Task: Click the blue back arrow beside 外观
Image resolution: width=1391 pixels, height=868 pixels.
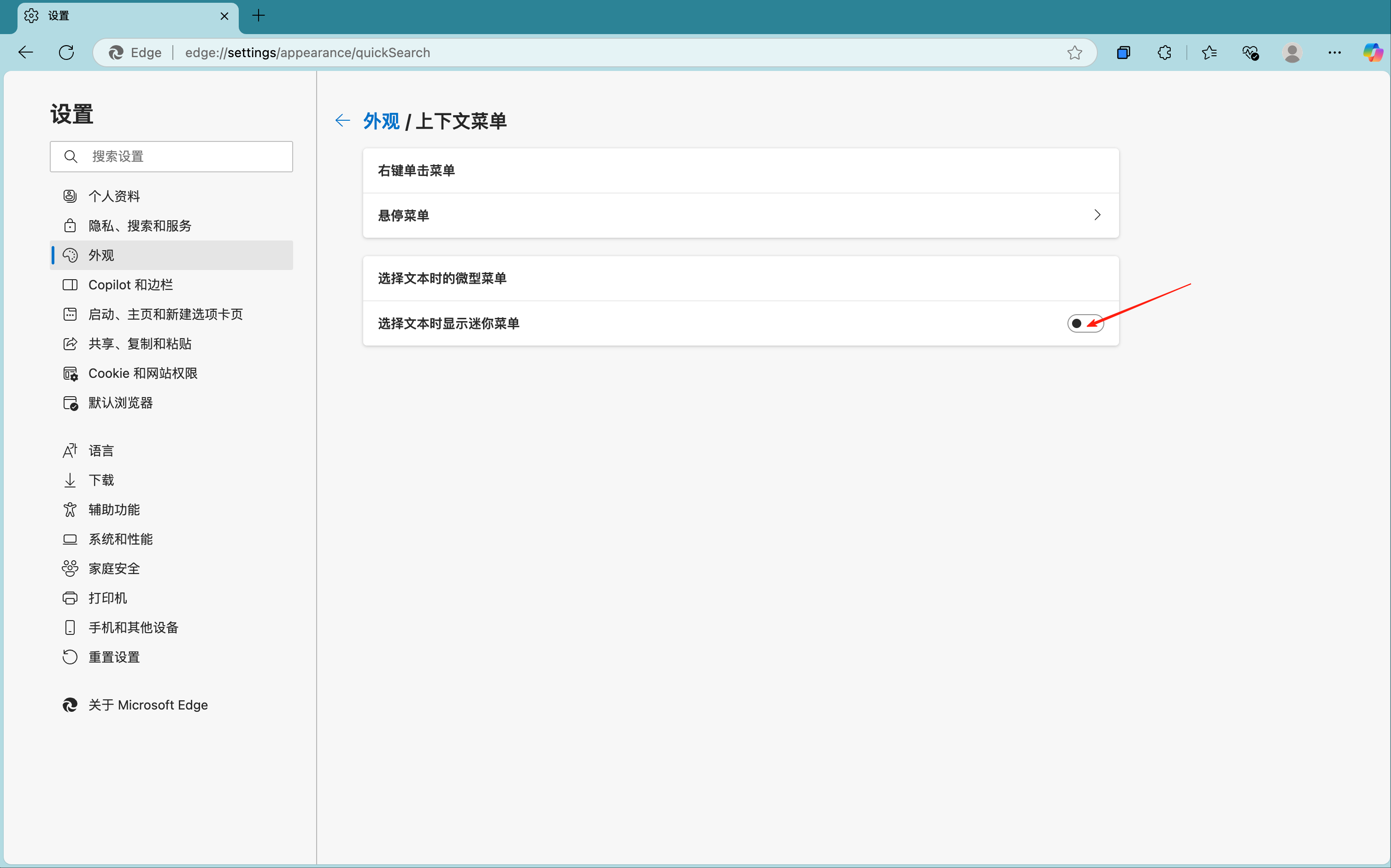Action: [x=343, y=121]
